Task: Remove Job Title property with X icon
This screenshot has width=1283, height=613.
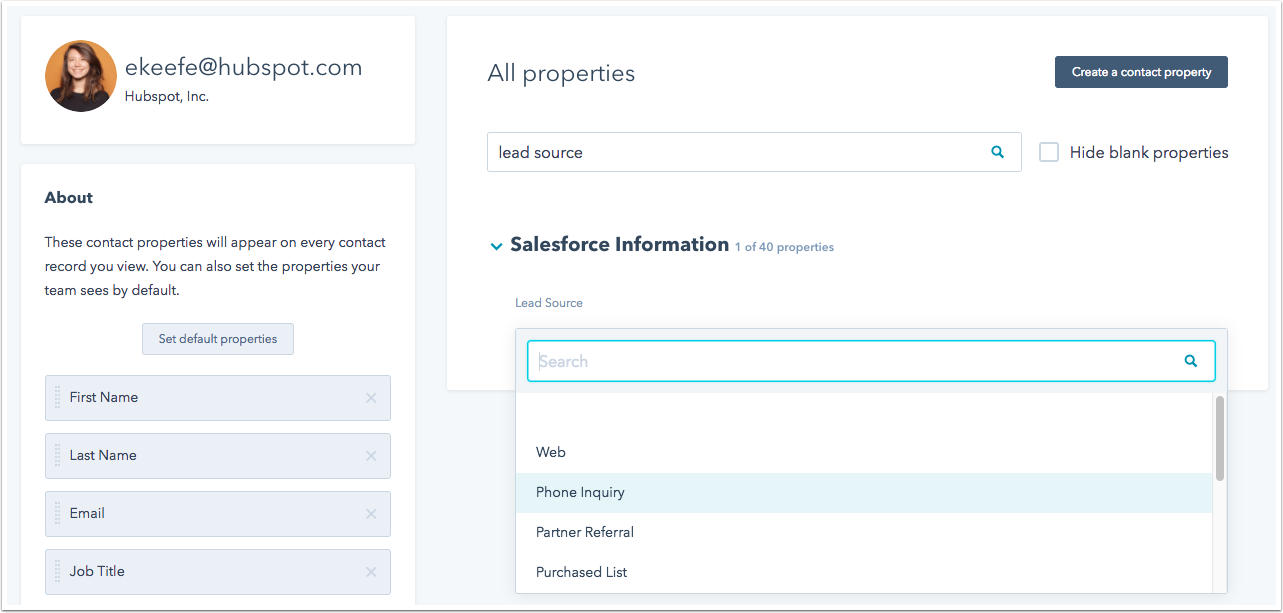Action: point(371,572)
